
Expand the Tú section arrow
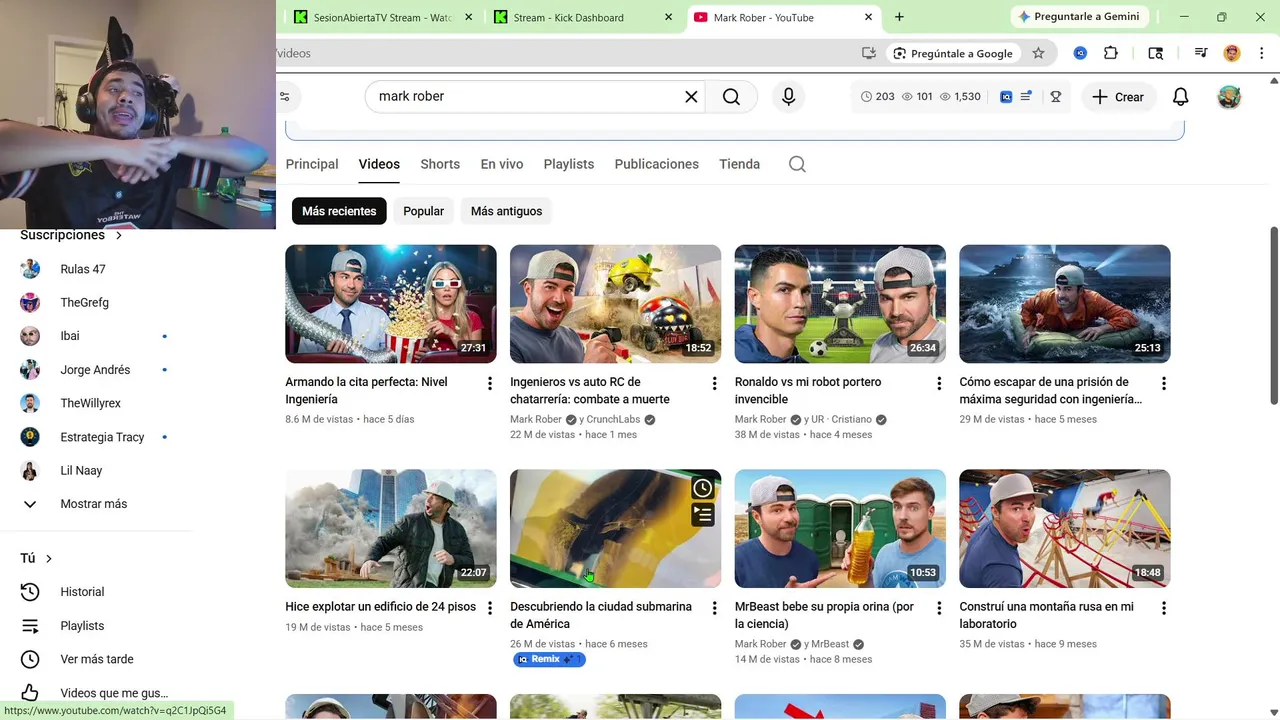[48, 559]
